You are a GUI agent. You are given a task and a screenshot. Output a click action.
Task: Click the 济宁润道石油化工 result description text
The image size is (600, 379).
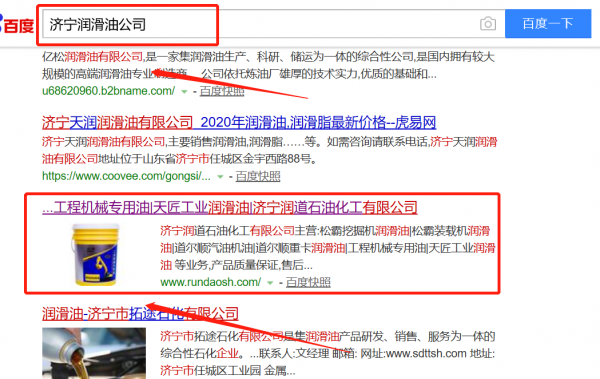click(x=328, y=248)
